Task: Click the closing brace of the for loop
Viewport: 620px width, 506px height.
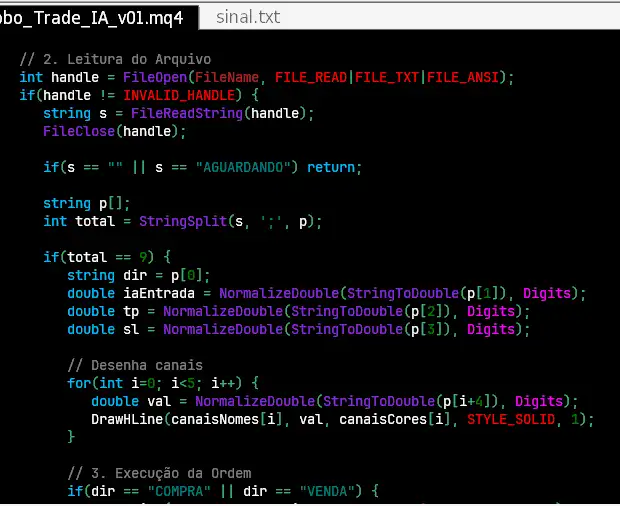Action: click(71, 437)
